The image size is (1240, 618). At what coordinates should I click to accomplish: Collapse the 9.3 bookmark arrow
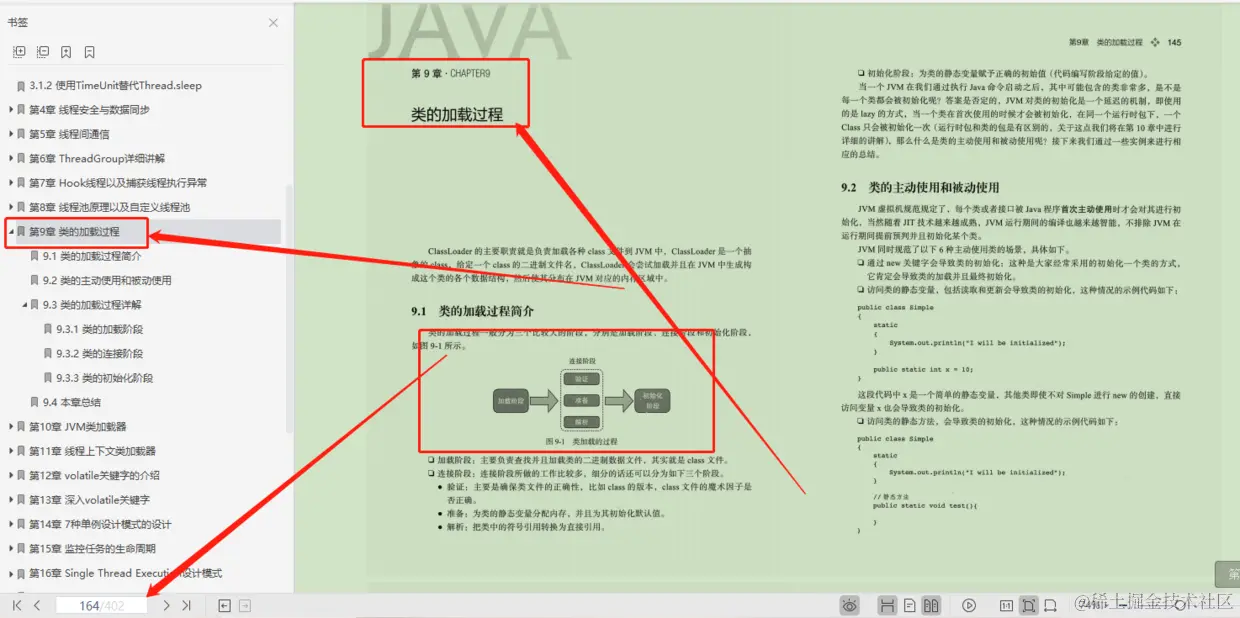coord(24,305)
